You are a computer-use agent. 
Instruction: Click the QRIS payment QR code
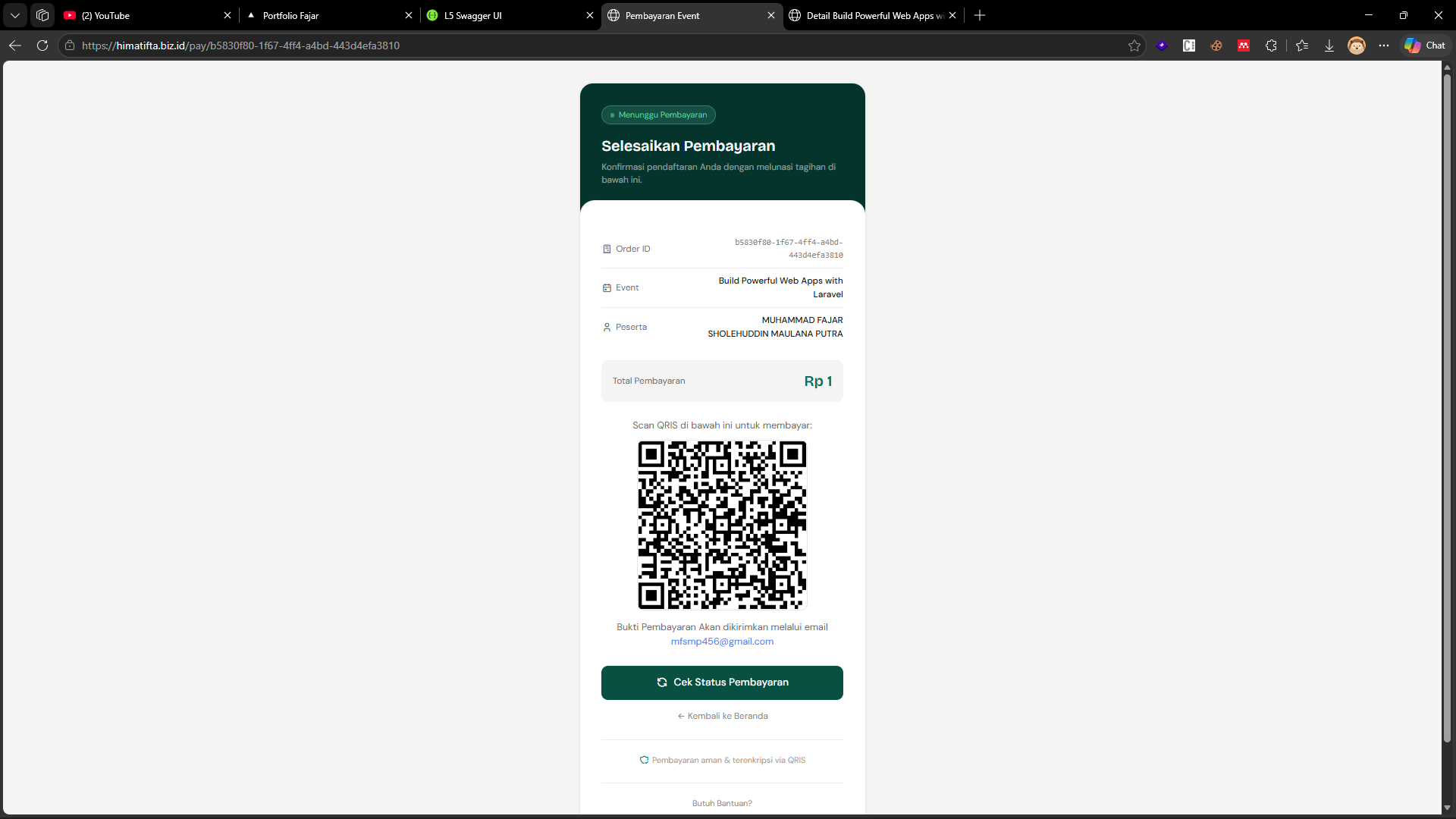click(x=722, y=525)
